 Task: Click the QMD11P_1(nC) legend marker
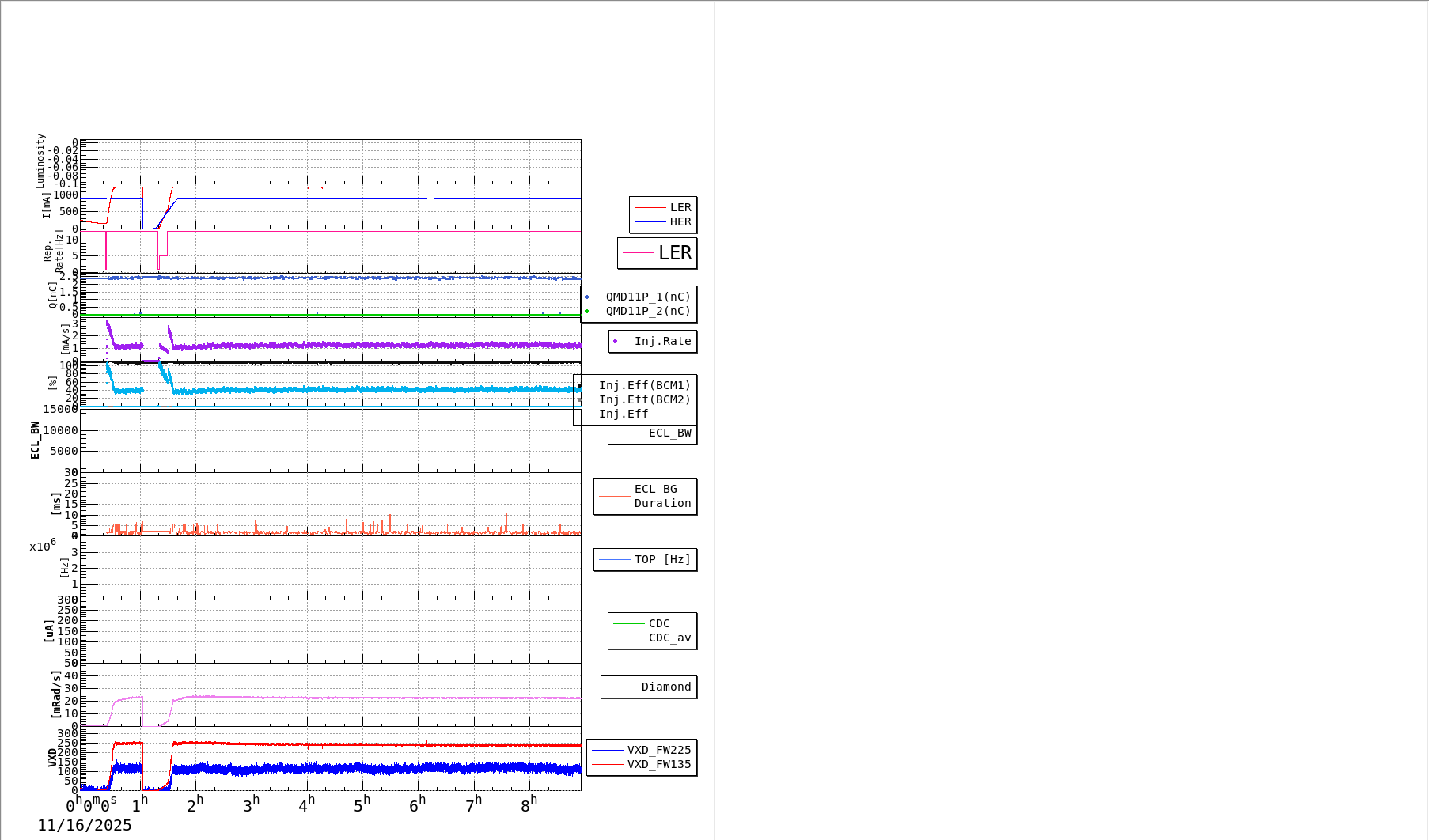[x=587, y=297]
